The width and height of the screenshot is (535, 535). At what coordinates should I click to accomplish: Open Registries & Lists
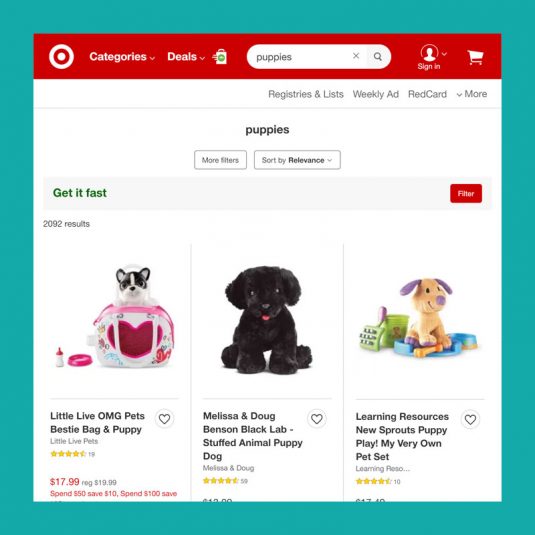pyautogui.click(x=306, y=94)
